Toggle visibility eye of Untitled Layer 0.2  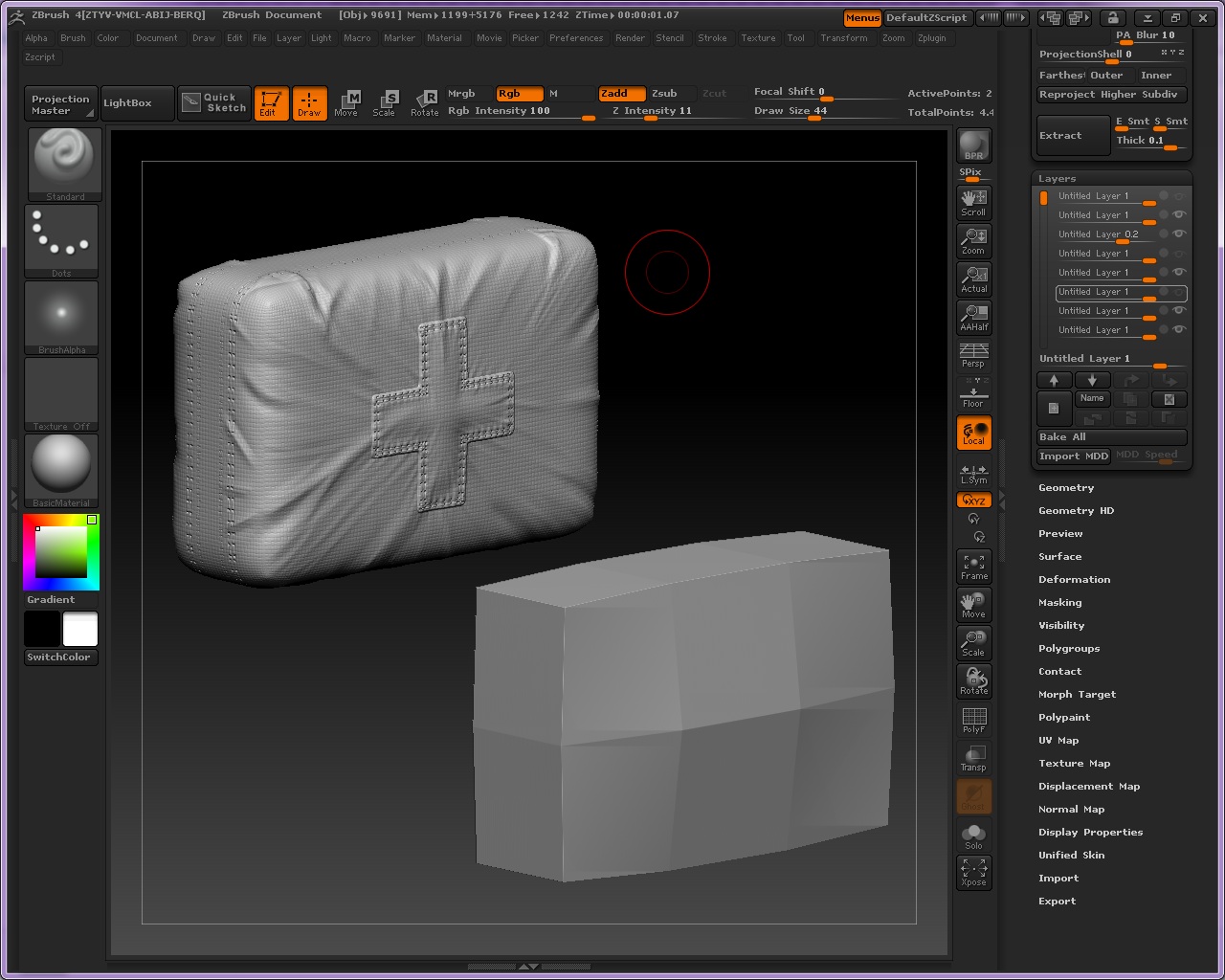tap(1179, 234)
